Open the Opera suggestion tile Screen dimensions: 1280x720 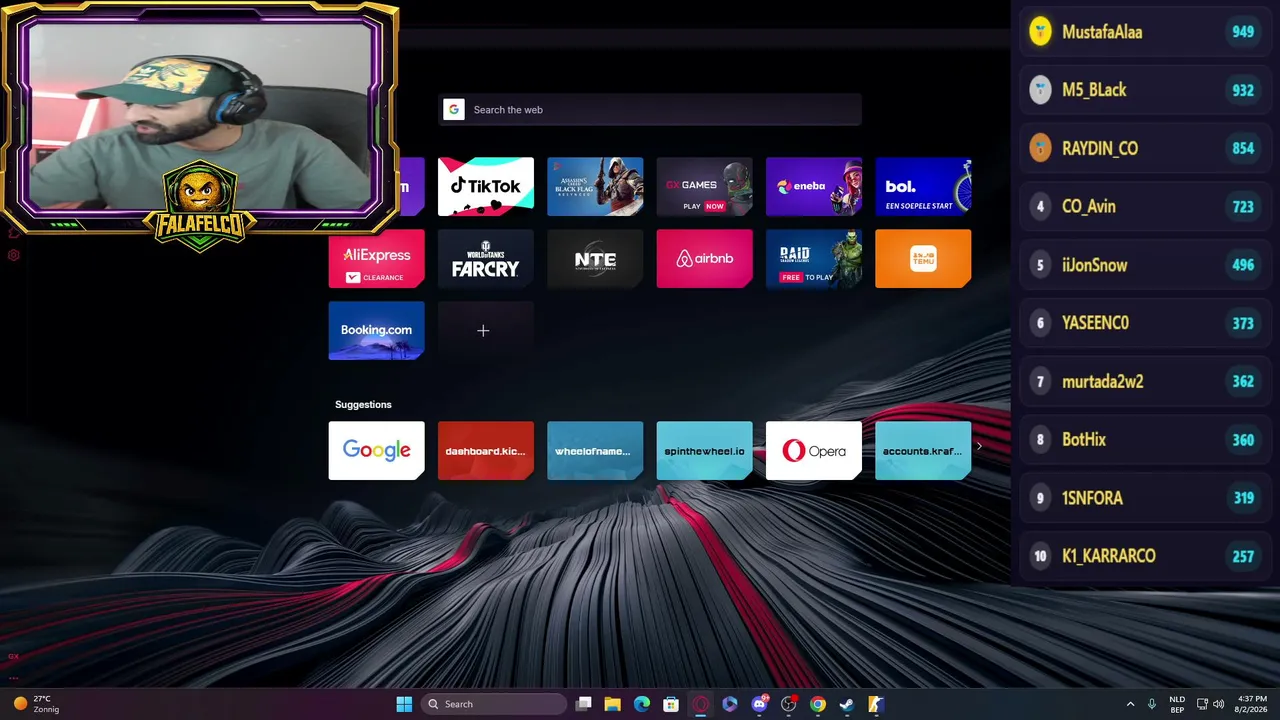point(814,450)
